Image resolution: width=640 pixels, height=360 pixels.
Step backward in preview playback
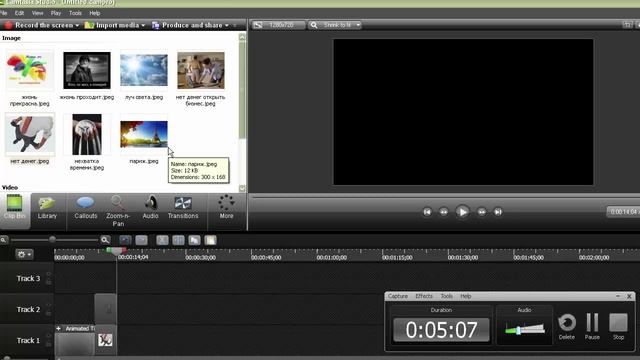click(x=443, y=212)
